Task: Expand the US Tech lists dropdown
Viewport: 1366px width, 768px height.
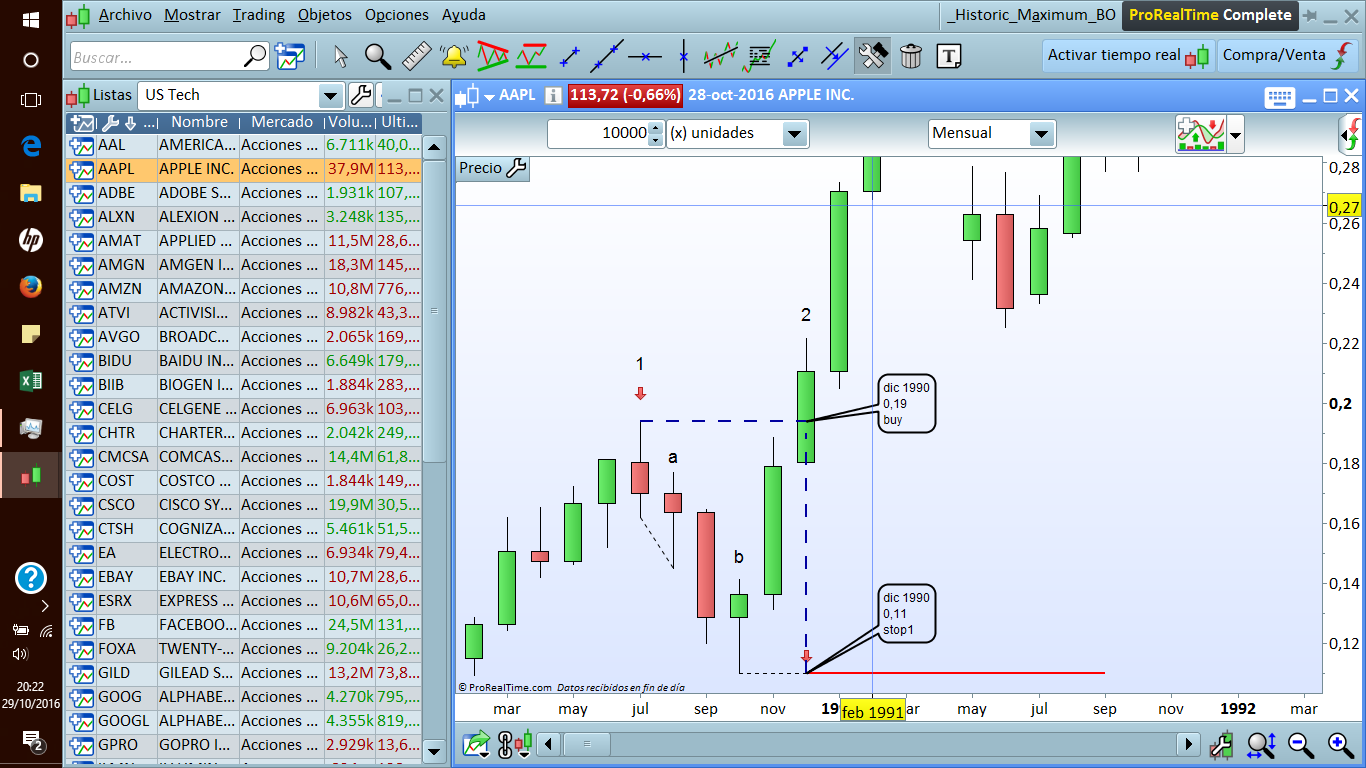Action: click(x=331, y=96)
